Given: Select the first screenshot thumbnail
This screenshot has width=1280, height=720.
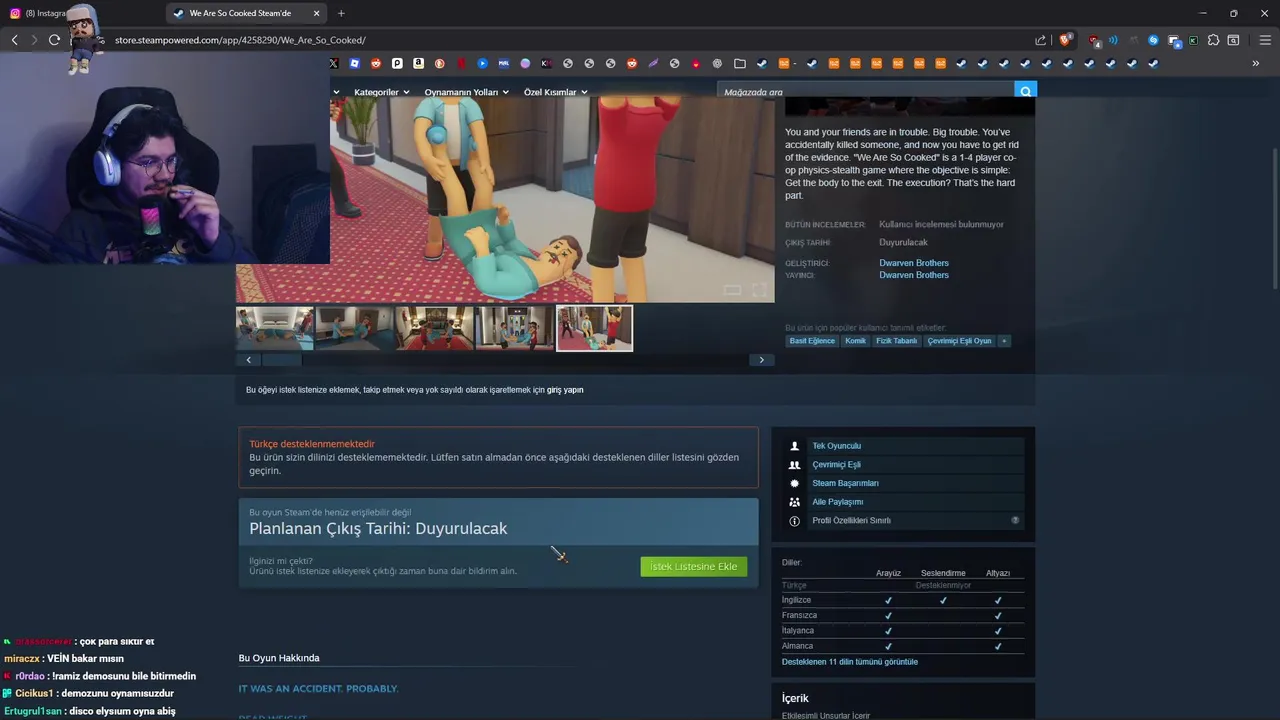Looking at the screenshot, I should 275,328.
